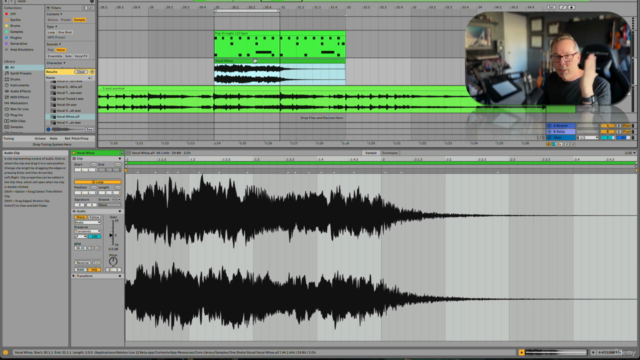Open the Plug-Ins library category

[16, 115]
